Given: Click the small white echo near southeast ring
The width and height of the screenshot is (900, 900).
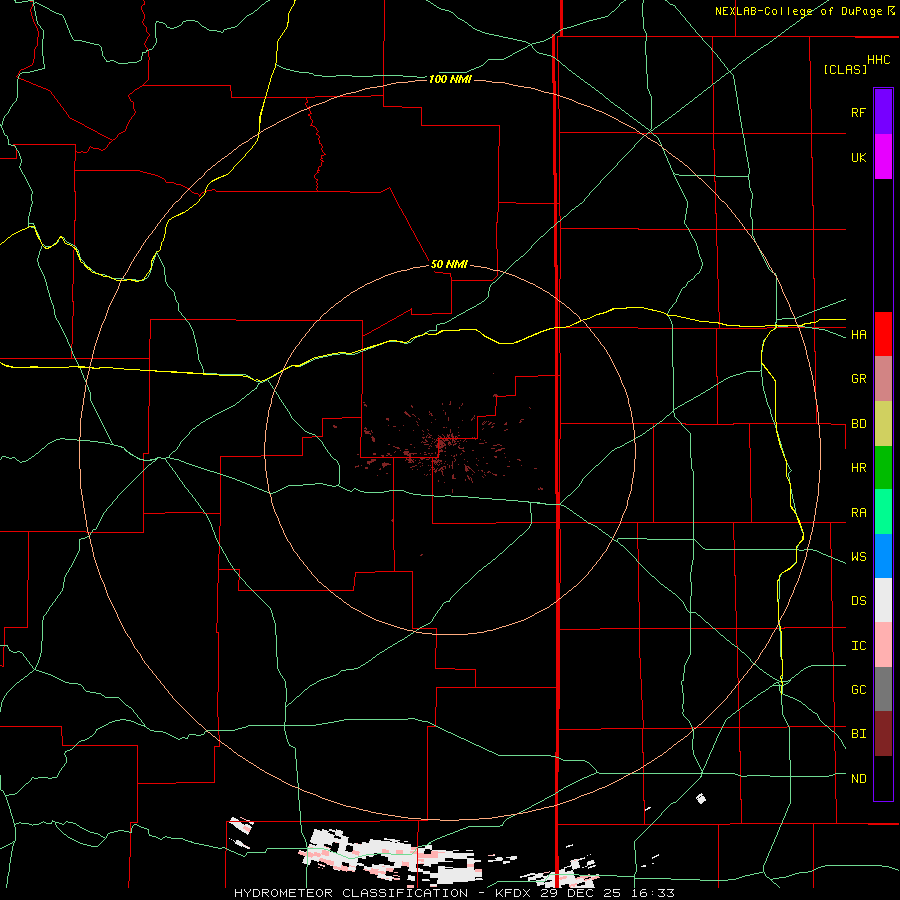Looking at the screenshot, I should (x=701, y=798).
